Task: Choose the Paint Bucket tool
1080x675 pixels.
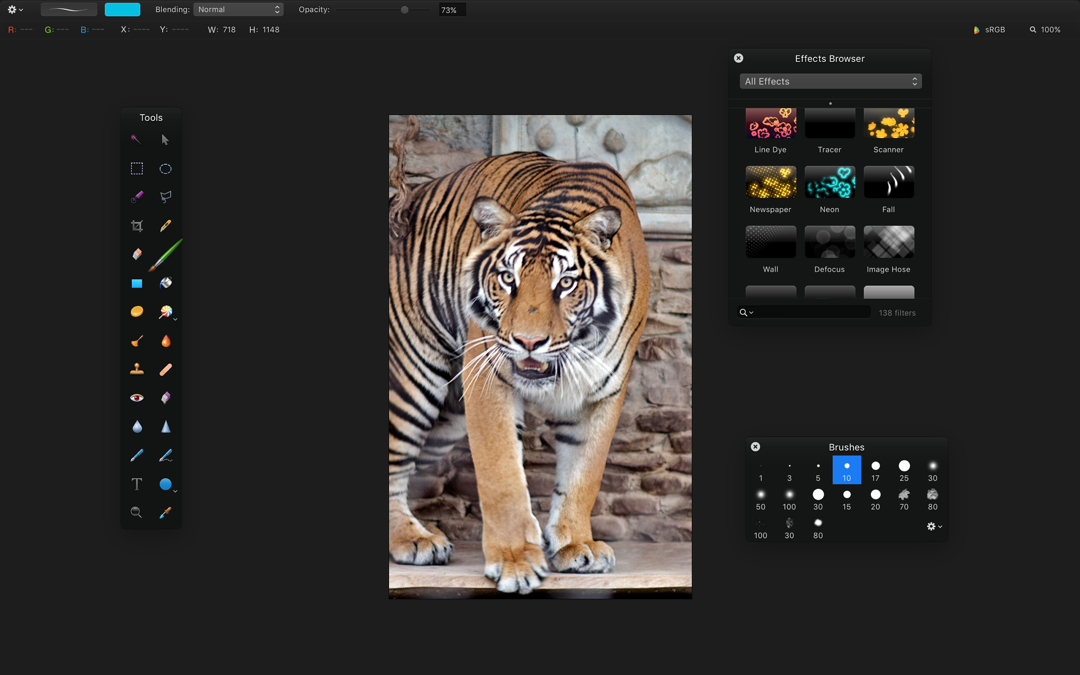Action: [x=165, y=283]
